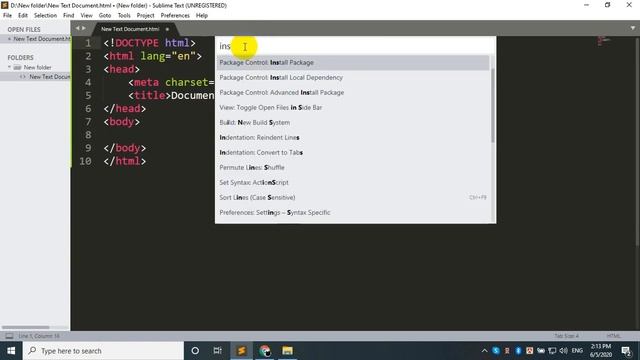
Task: Choose Permute Lines: Shuffle
Action: point(353,168)
